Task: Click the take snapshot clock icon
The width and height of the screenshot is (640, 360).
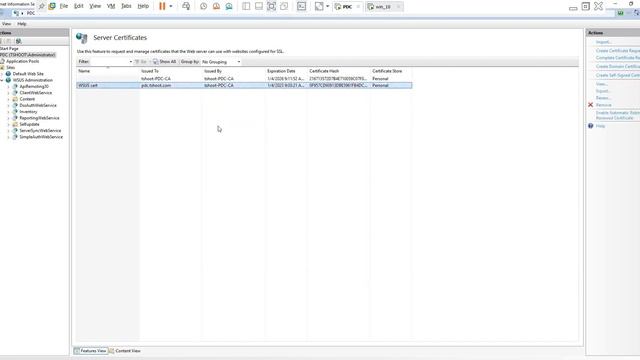Action: pos(203,6)
